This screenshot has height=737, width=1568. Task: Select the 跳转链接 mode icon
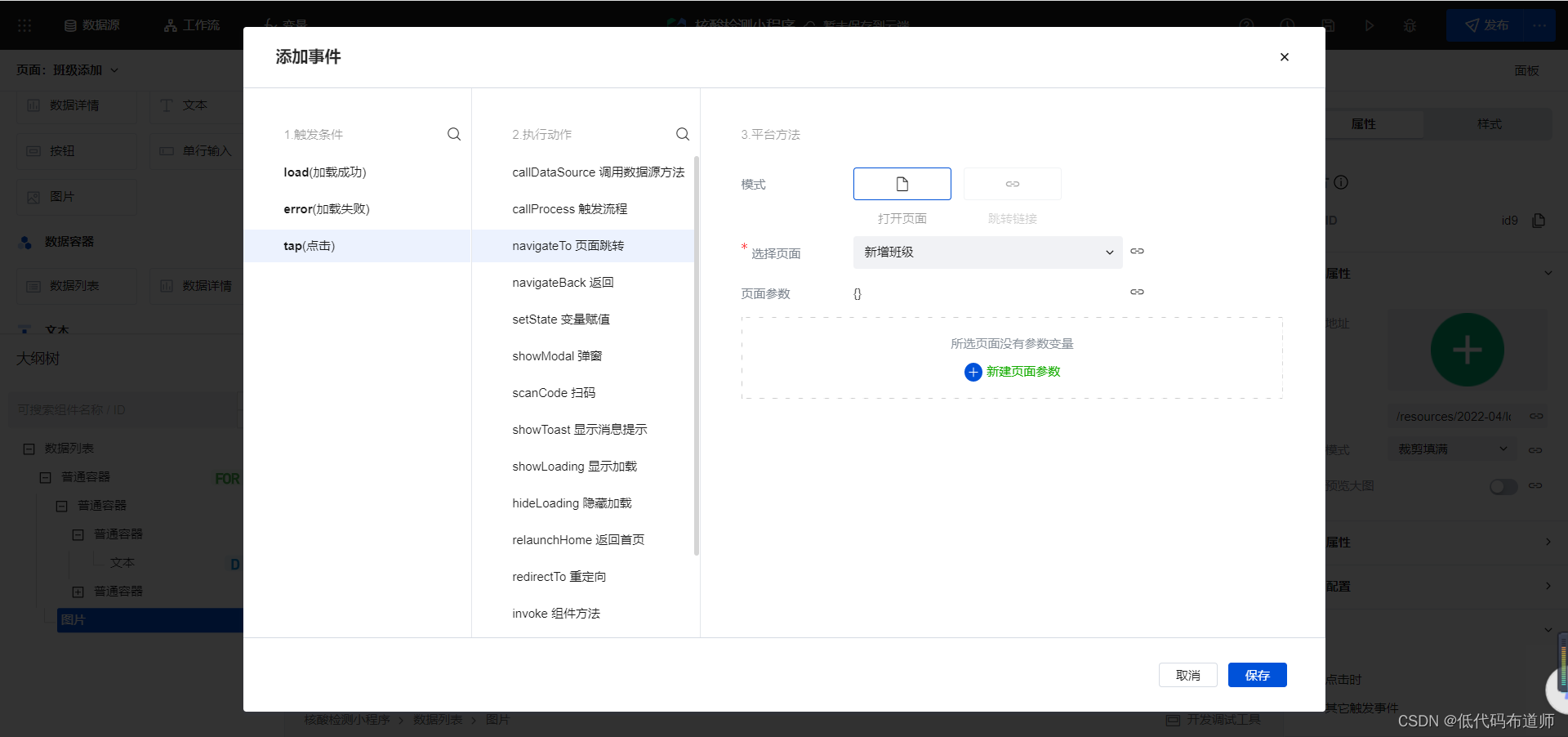point(1013,184)
